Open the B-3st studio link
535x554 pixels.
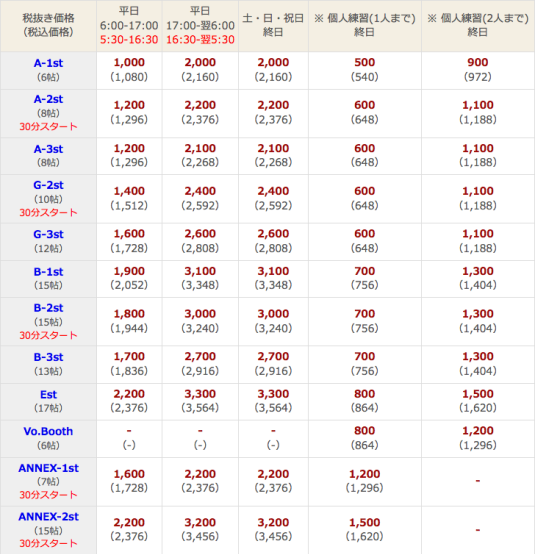pyautogui.click(x=48, y=357)
